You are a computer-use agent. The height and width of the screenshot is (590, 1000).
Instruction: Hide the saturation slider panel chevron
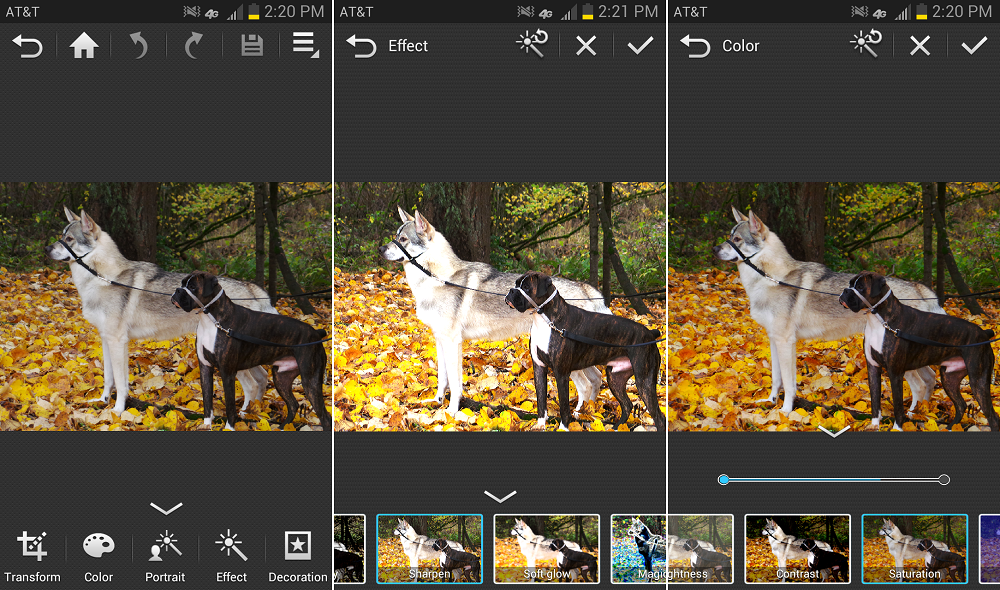tap(833, 432)
